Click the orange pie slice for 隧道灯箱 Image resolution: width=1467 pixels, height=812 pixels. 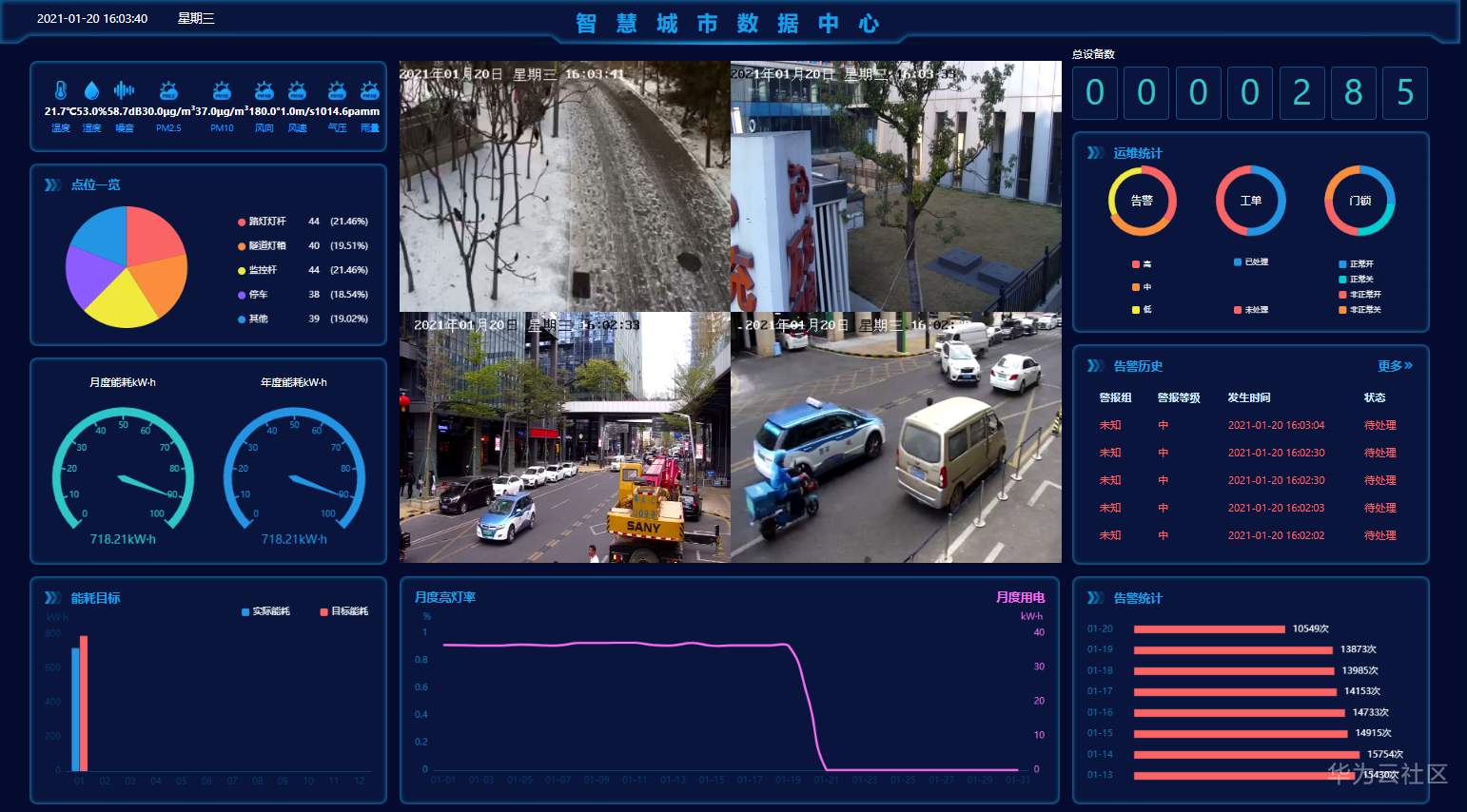coord(160,283)
